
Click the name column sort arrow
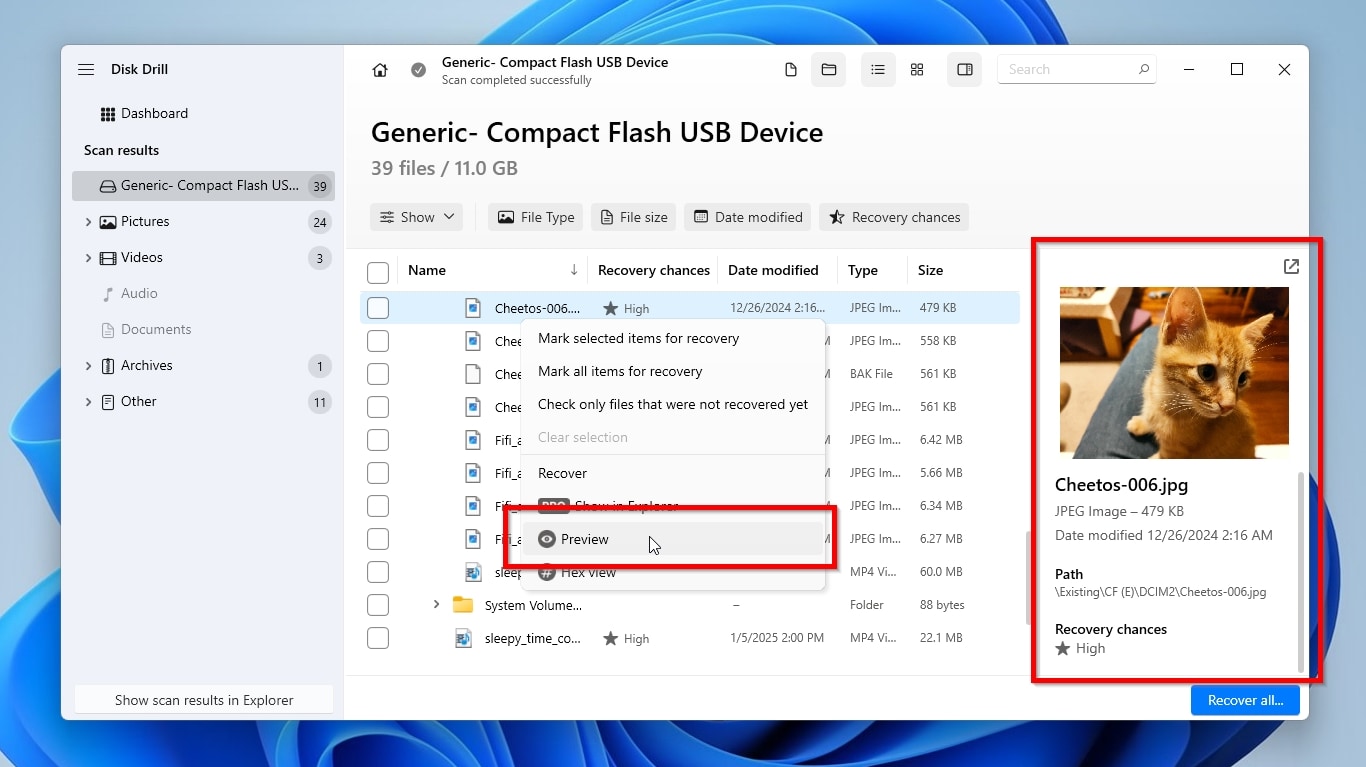point(574,270)
